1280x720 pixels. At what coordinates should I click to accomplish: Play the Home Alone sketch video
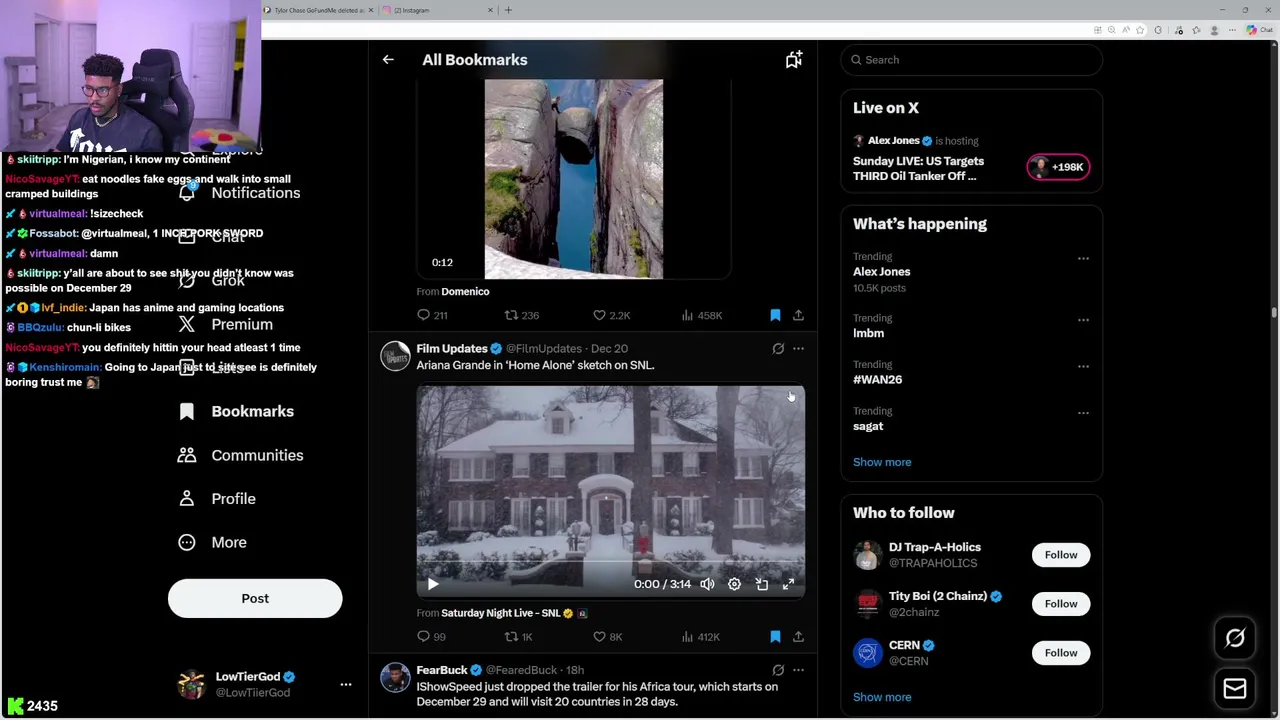[433, 584]
